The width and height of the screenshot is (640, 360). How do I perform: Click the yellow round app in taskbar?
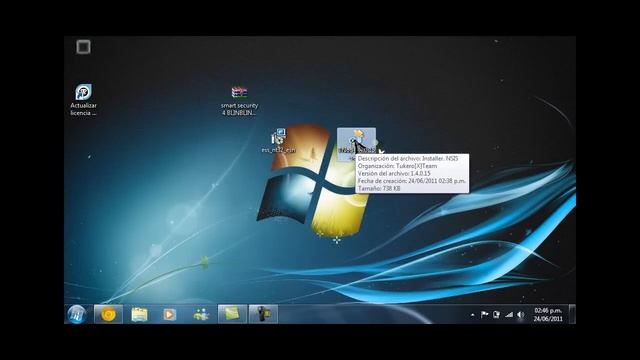[108, 314]
